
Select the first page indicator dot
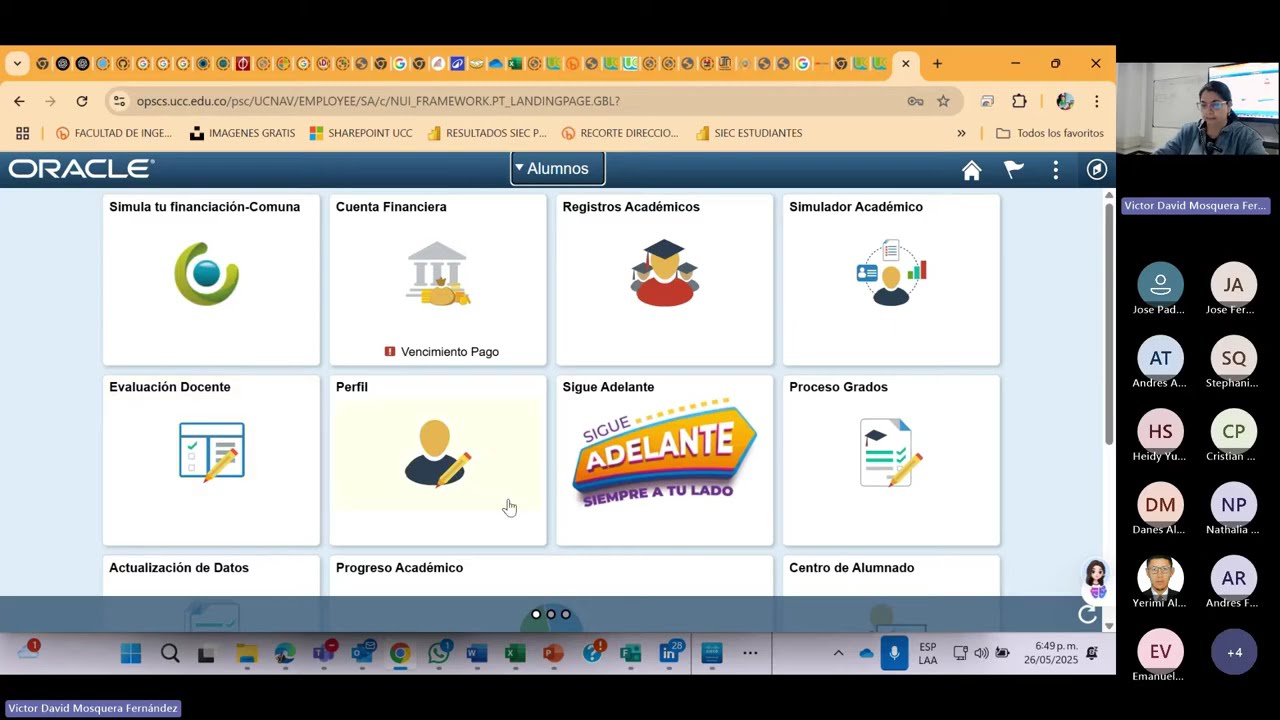click(x=536, y=614)
